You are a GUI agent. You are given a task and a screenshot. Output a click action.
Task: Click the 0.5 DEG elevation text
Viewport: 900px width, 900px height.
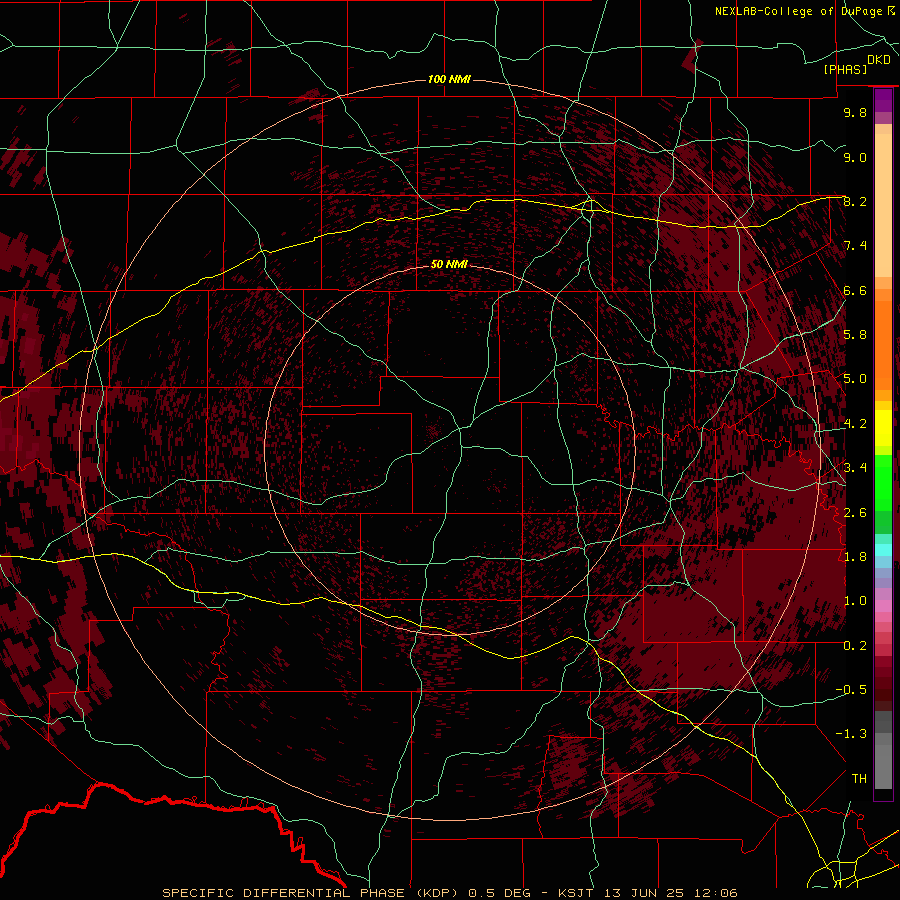499,893
